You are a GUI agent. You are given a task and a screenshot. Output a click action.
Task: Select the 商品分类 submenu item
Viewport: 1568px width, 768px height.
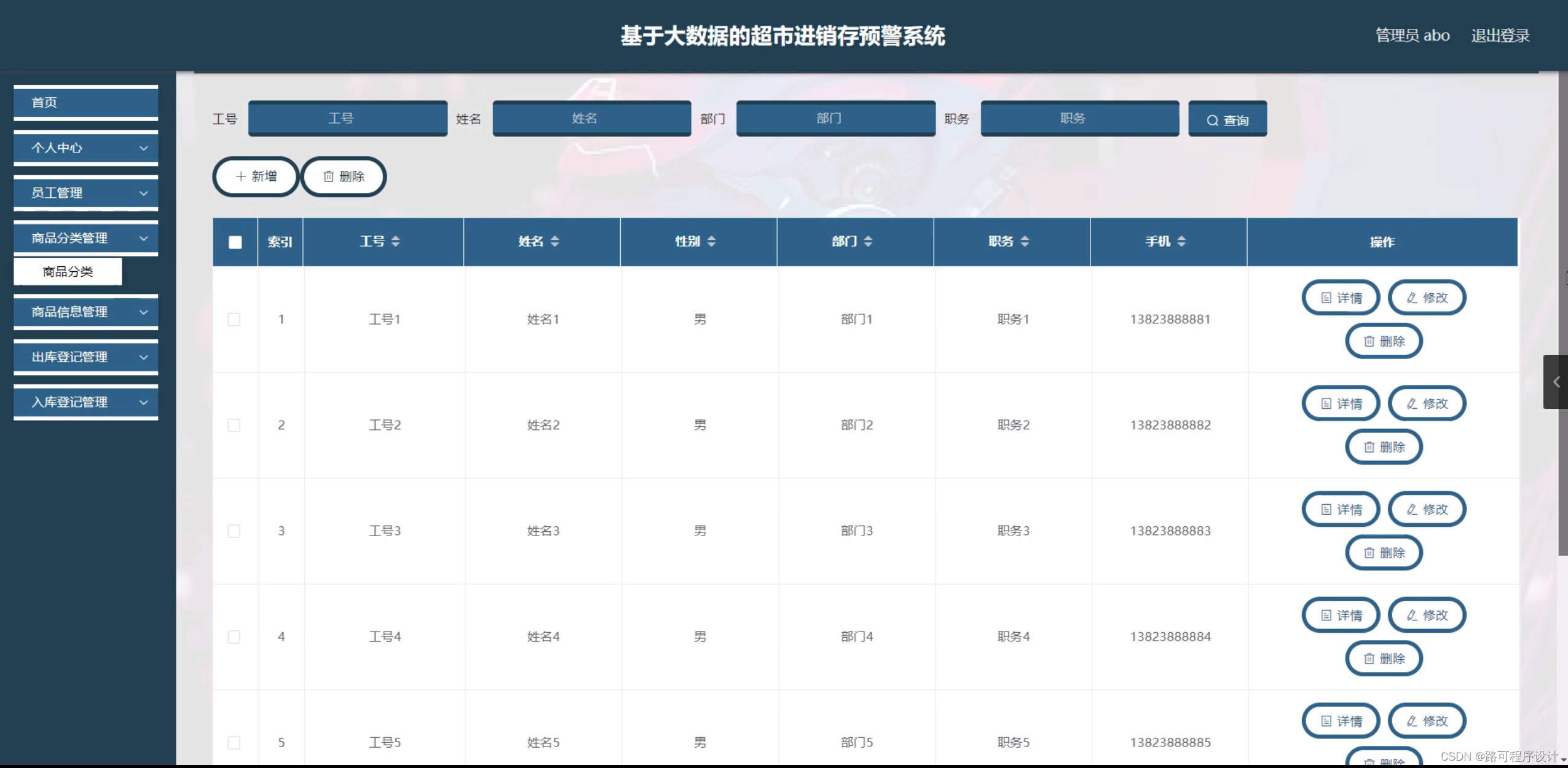pyautogui.click(x=68, y=271)
